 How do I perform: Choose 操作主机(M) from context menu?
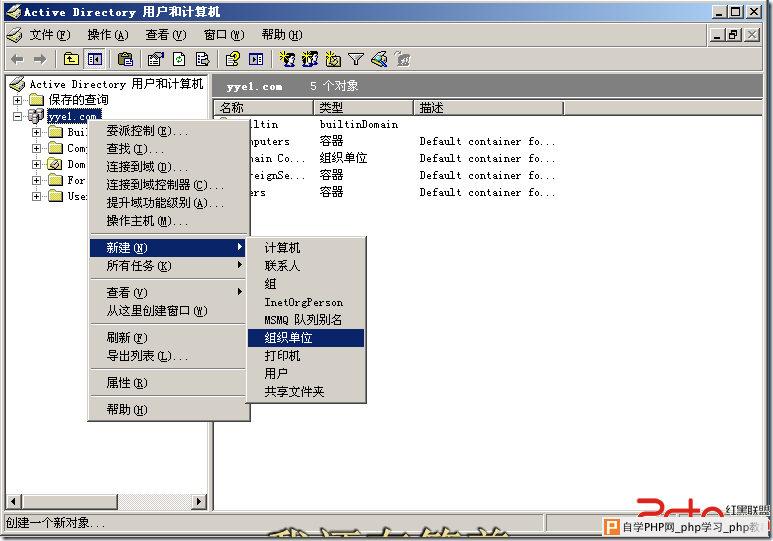click(168, 221)
